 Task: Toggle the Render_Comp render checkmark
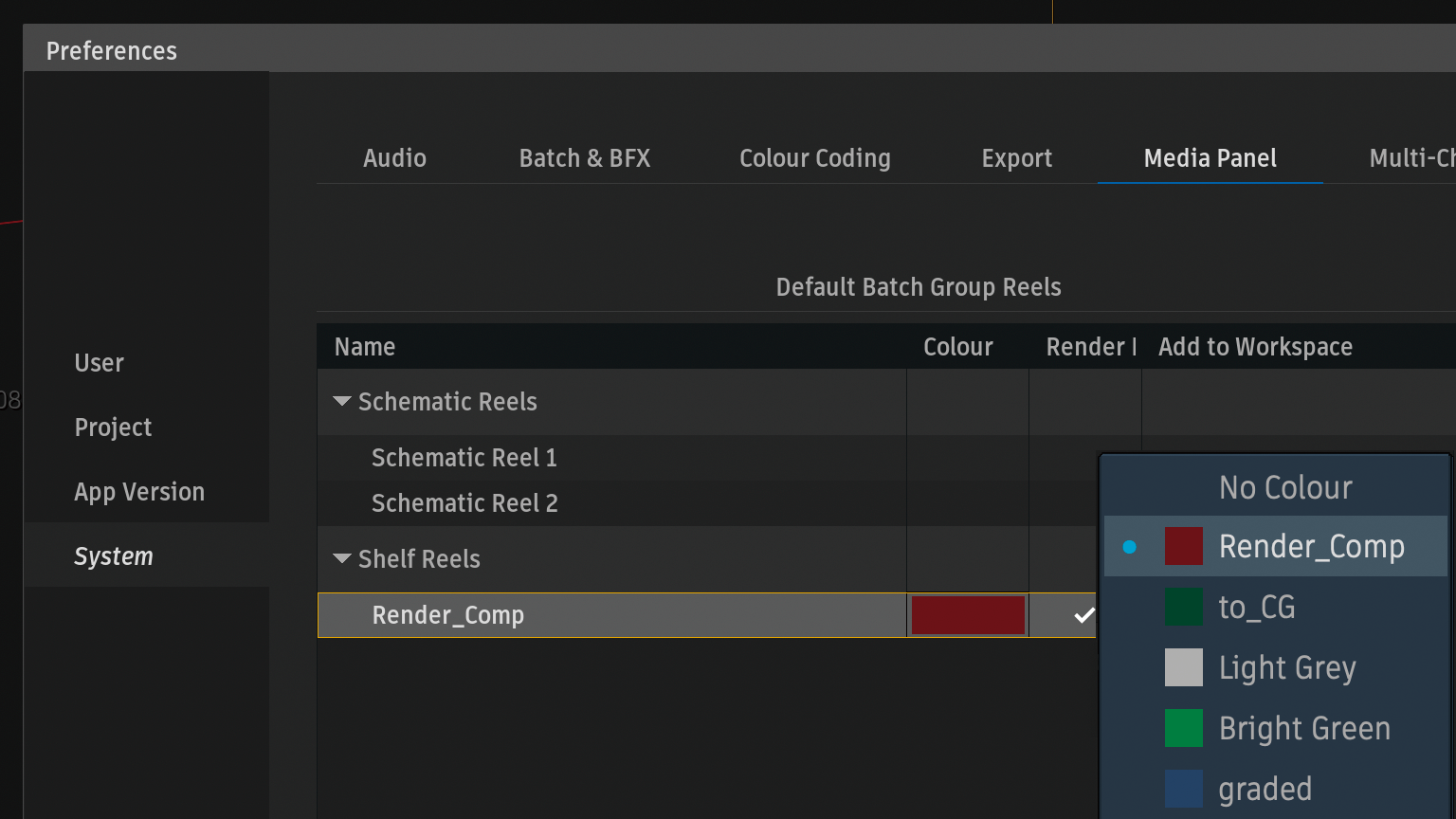coord(1083,616)
